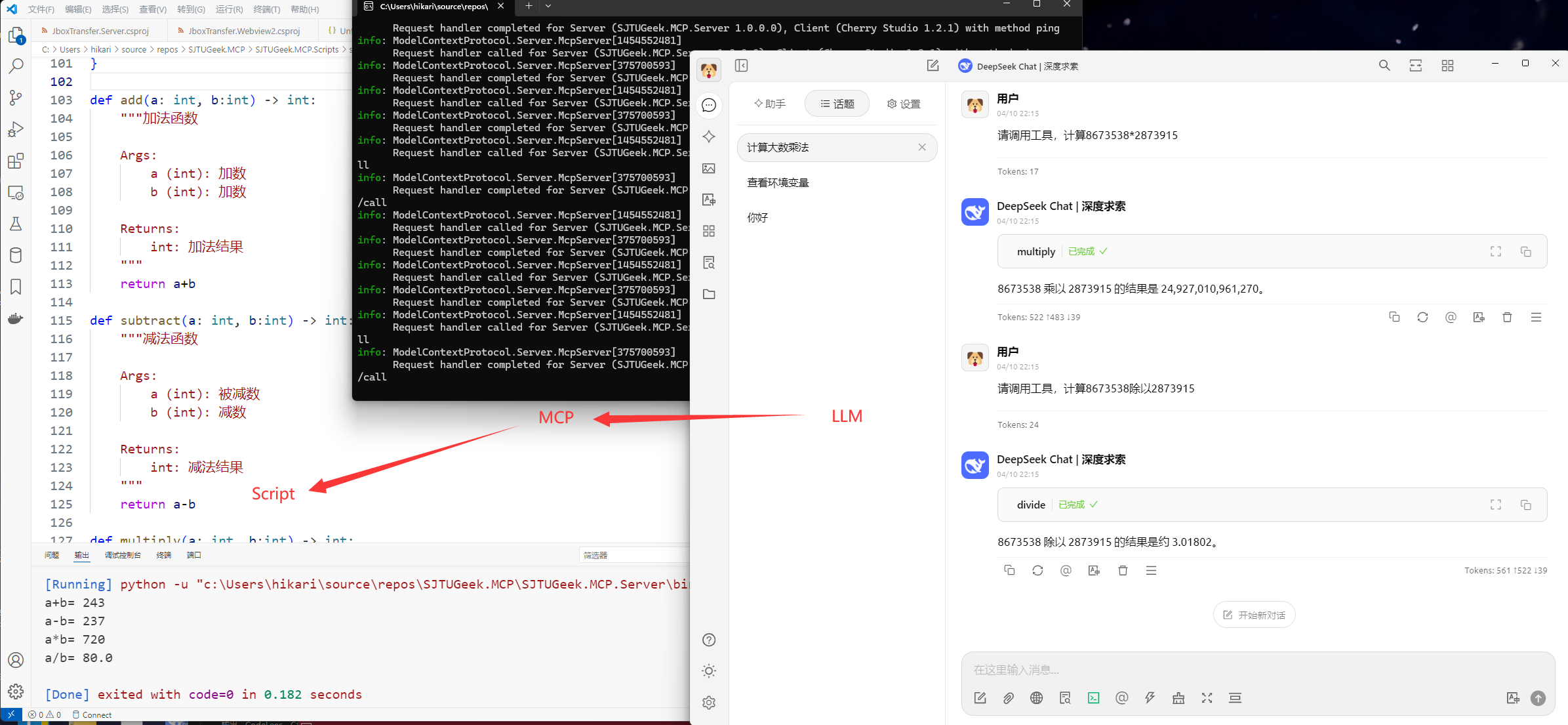Open Cherry Studio mini apps grid sidebar icon

(x=709, y=231)
